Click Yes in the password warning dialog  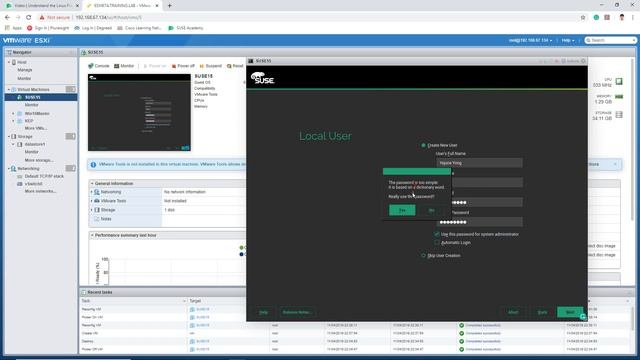[x=402, y=210]
